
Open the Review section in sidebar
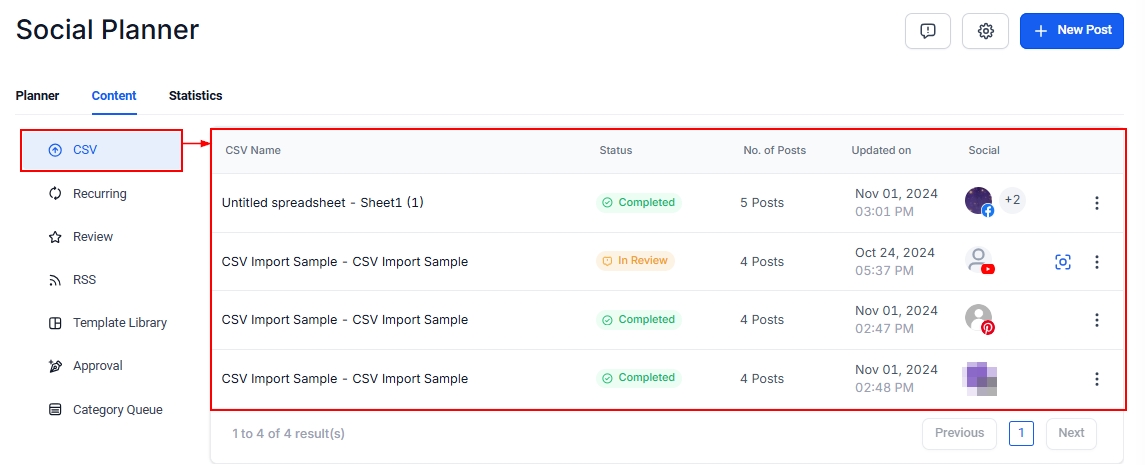[x=92, y=237]
